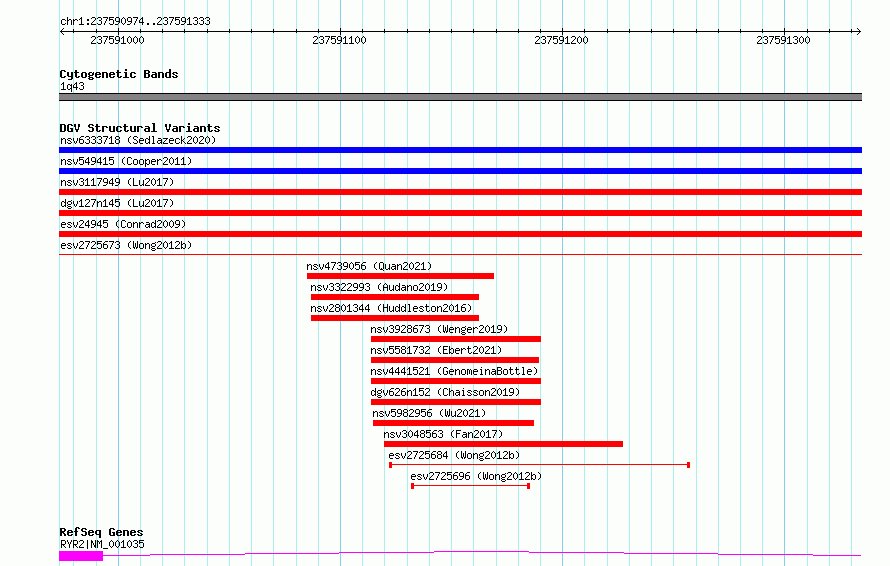Select the gray 1q43 cytogenetic band bar
The image size is (890, 566).
point(460,97)
